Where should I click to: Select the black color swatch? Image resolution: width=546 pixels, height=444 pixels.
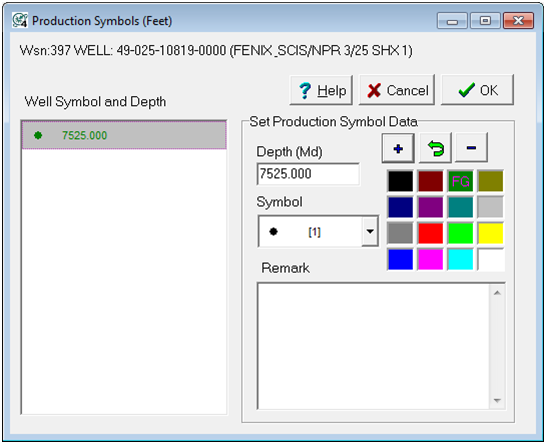400,181
